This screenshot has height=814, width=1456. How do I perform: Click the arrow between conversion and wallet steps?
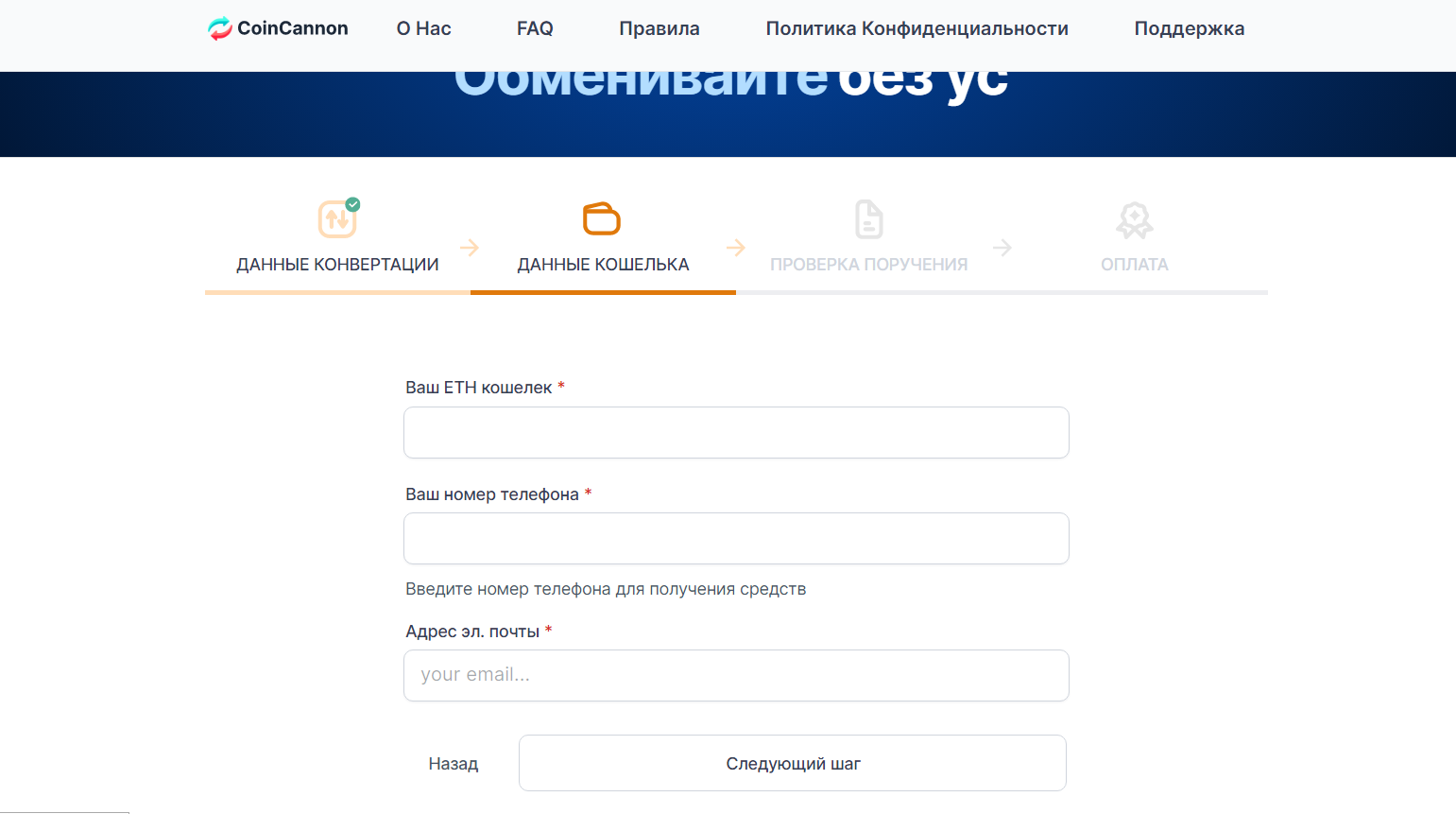[469, 248]
